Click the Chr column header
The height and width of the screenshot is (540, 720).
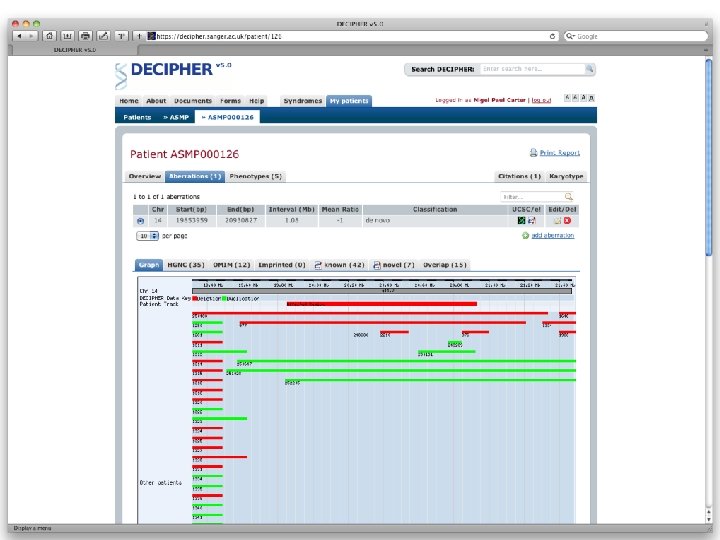pos(158,209)
